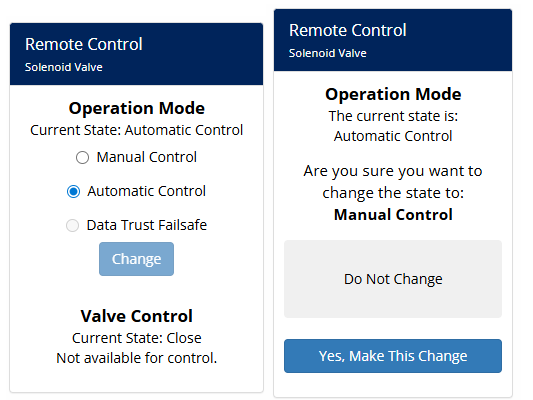
Task: Click the Automatic Control option label
Action: [147, 191]
